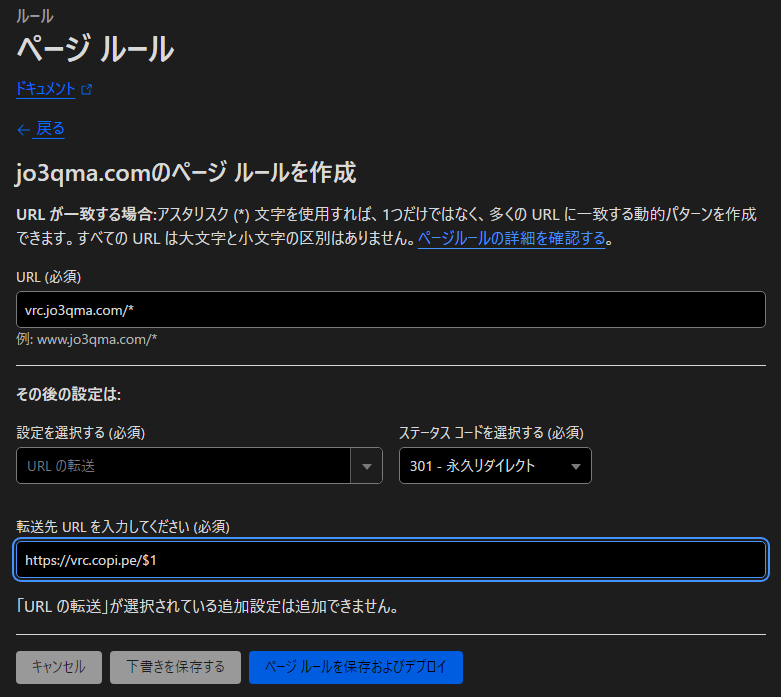This screenshot has width=781, height=697.
Task: Click the URL (必須) field label
Action: (x=48, y=277)
